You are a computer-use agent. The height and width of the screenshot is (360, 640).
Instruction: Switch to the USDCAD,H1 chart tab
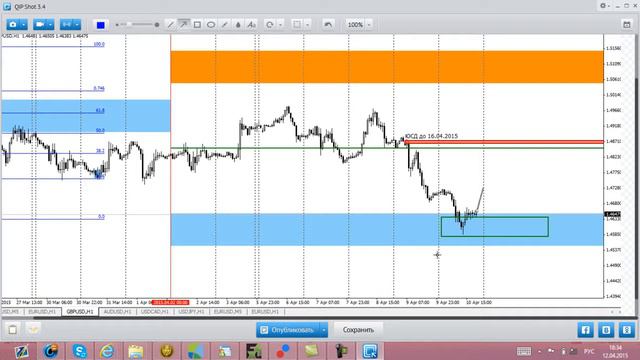coord(155,311)
